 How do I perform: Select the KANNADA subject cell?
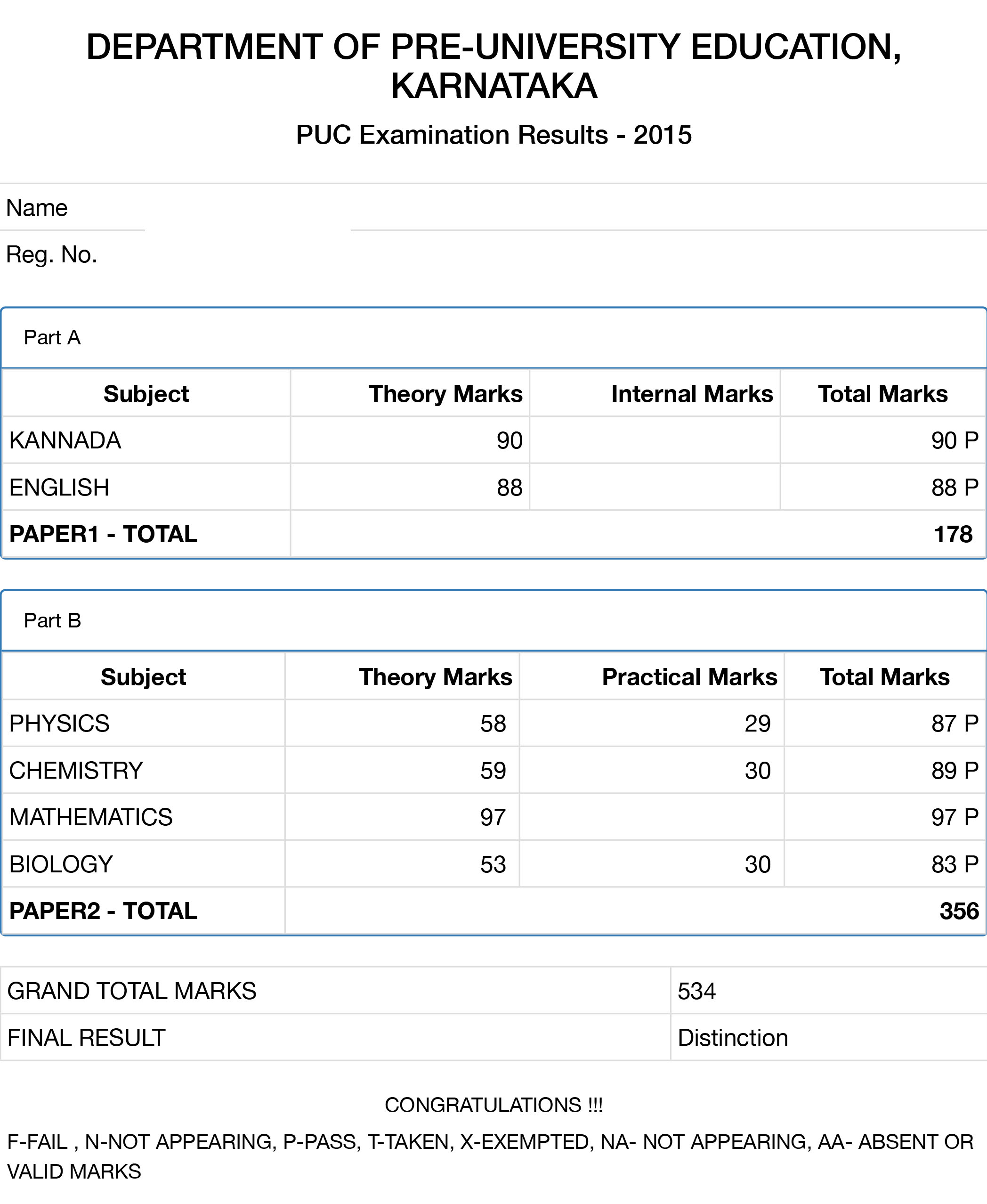click(65, 441)
